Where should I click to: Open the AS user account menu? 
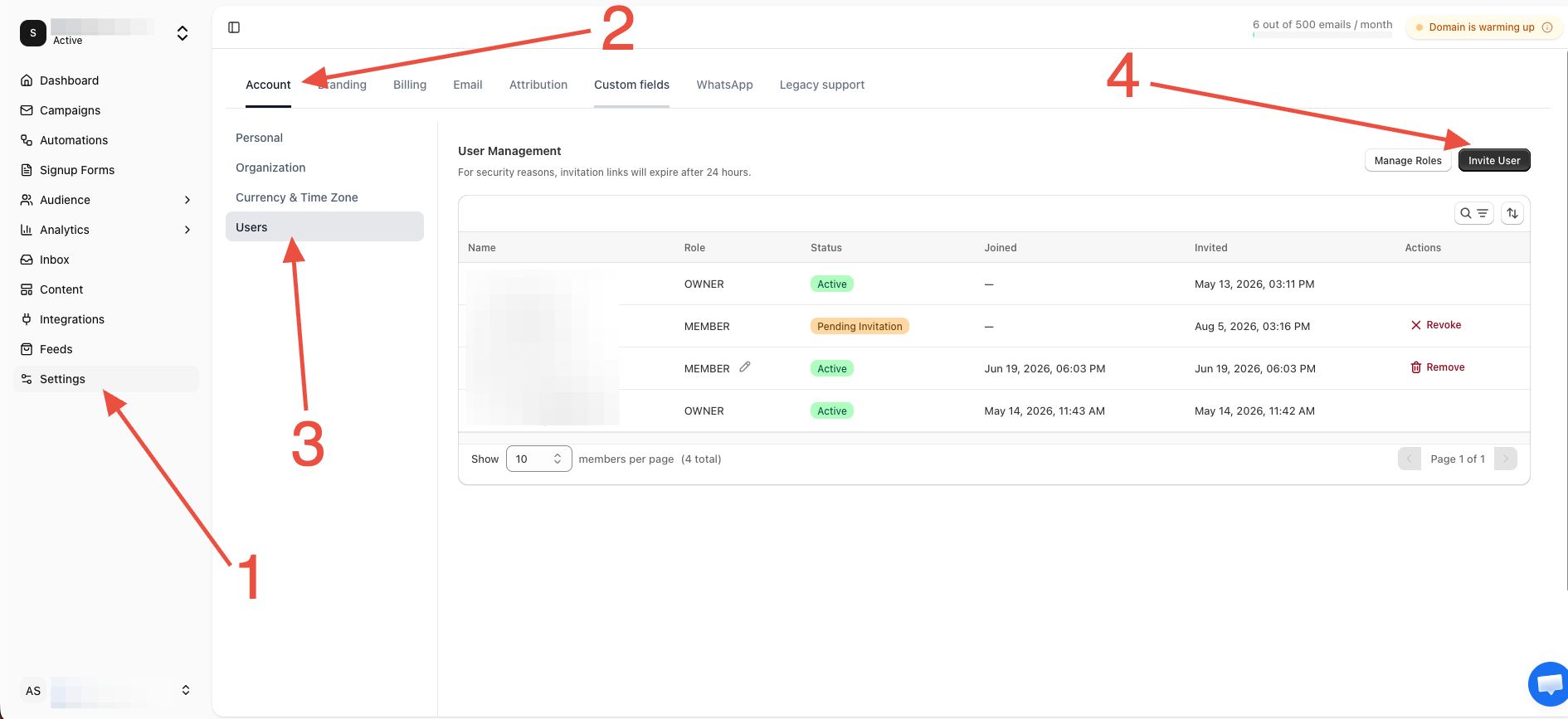(x=106, y=691)
